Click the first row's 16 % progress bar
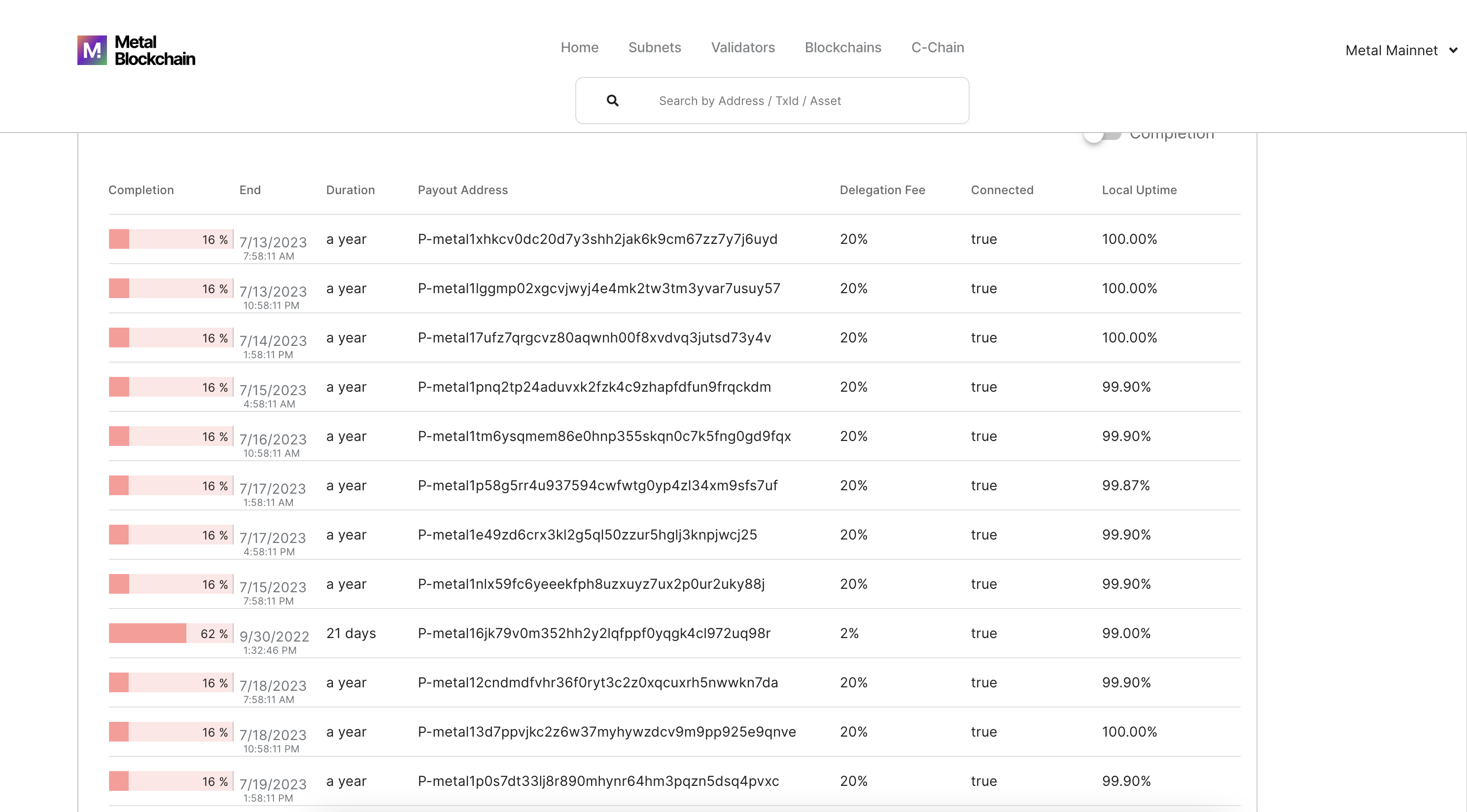The image size is (1467, 812). click(171, 239)
